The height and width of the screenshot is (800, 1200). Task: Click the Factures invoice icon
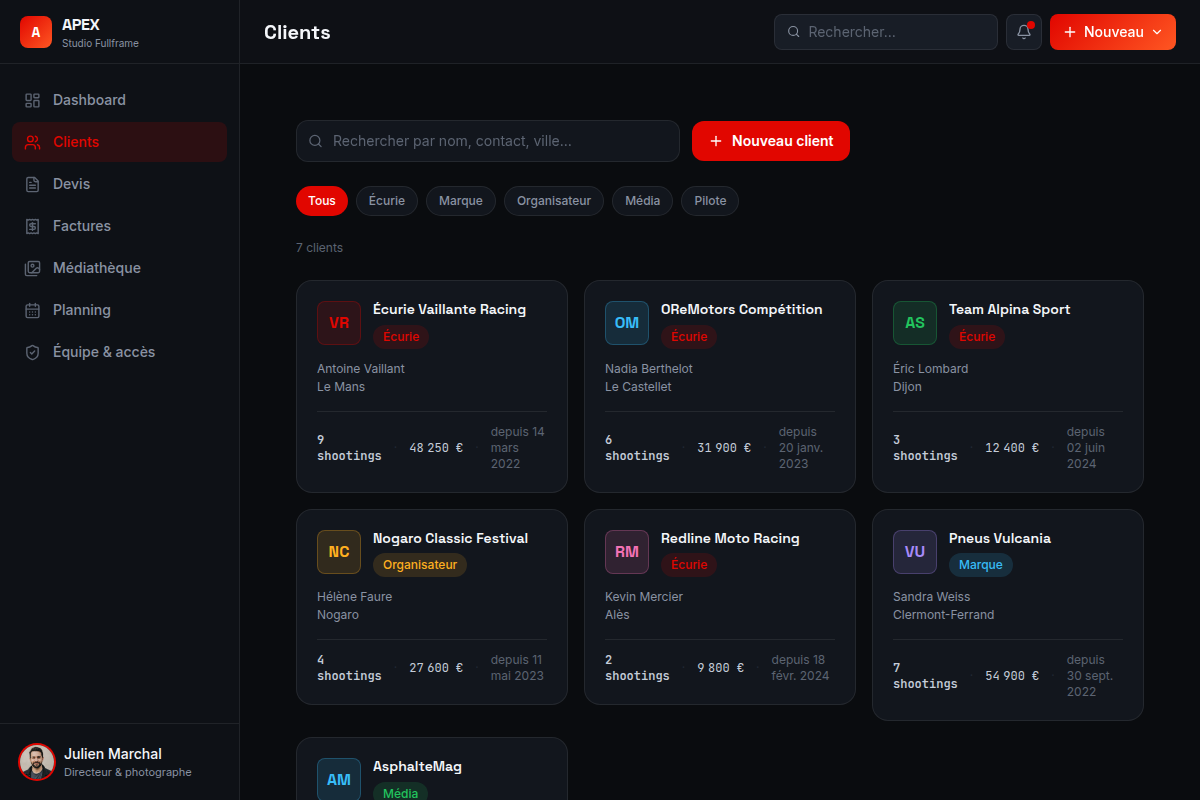click(33, 226)
